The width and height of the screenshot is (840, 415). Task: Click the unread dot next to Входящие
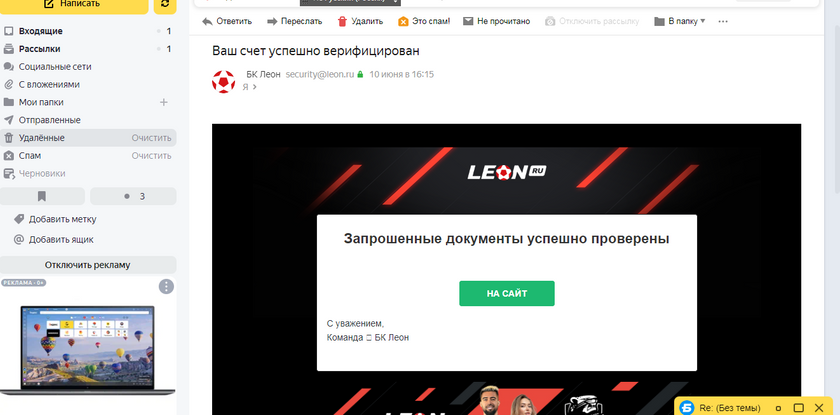159,31
